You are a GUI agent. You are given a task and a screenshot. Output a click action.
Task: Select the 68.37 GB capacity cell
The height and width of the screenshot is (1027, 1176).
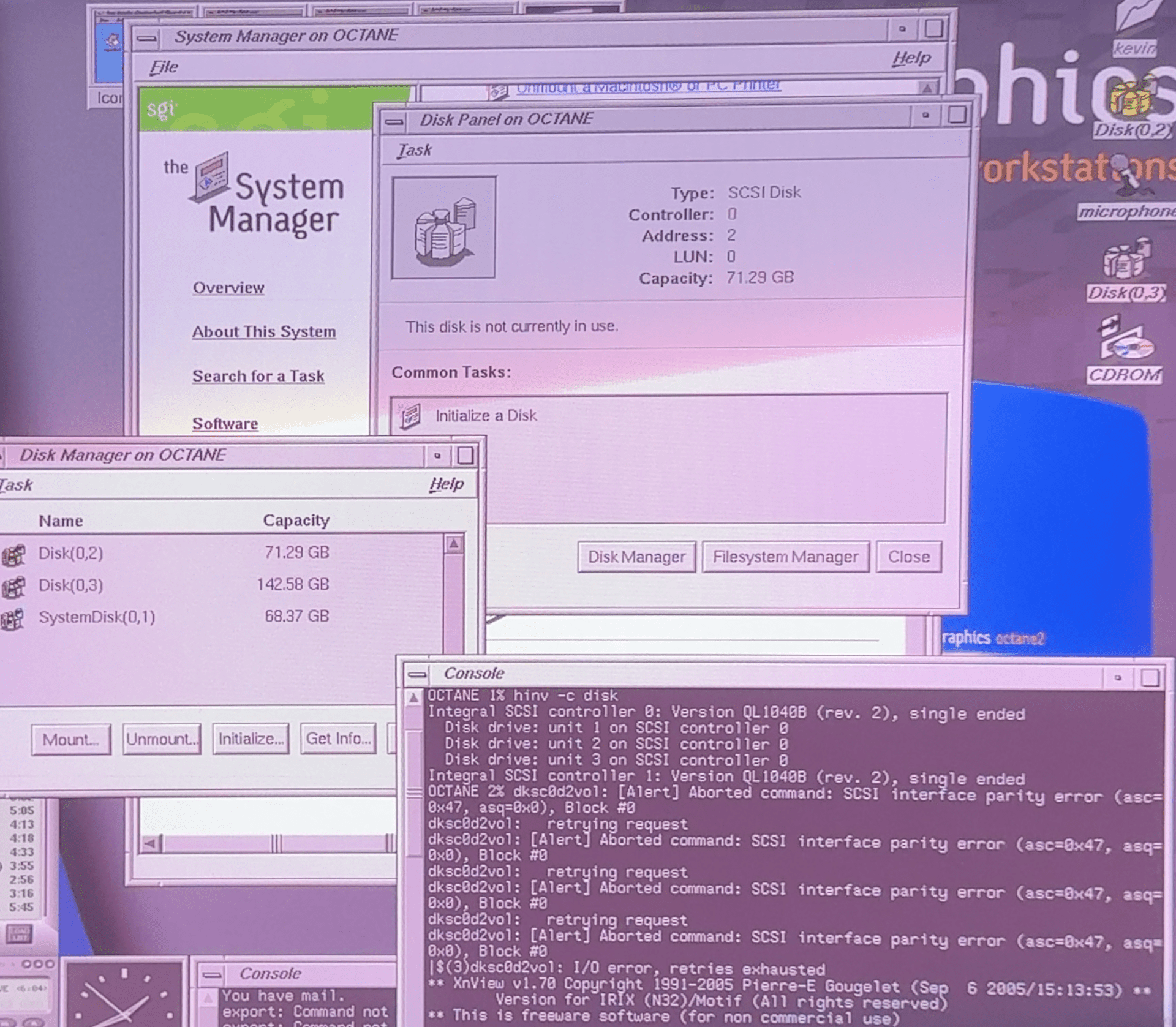[297, 617]
